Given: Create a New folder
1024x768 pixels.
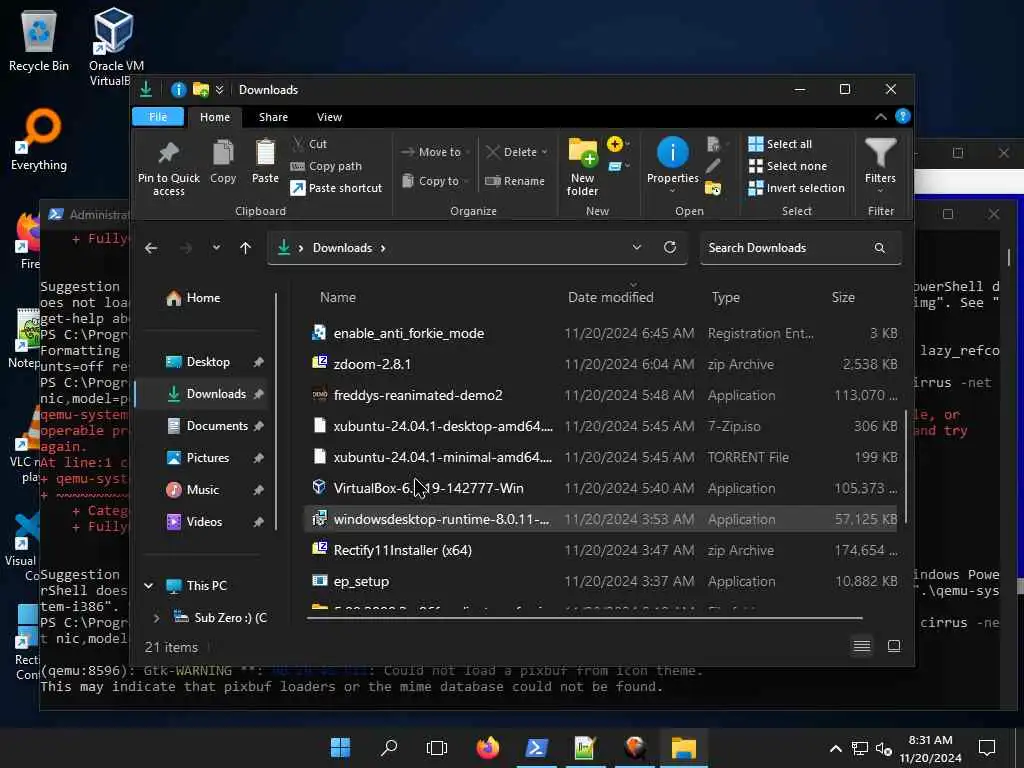Looking at the screenshot, I should tap(583, 167).
